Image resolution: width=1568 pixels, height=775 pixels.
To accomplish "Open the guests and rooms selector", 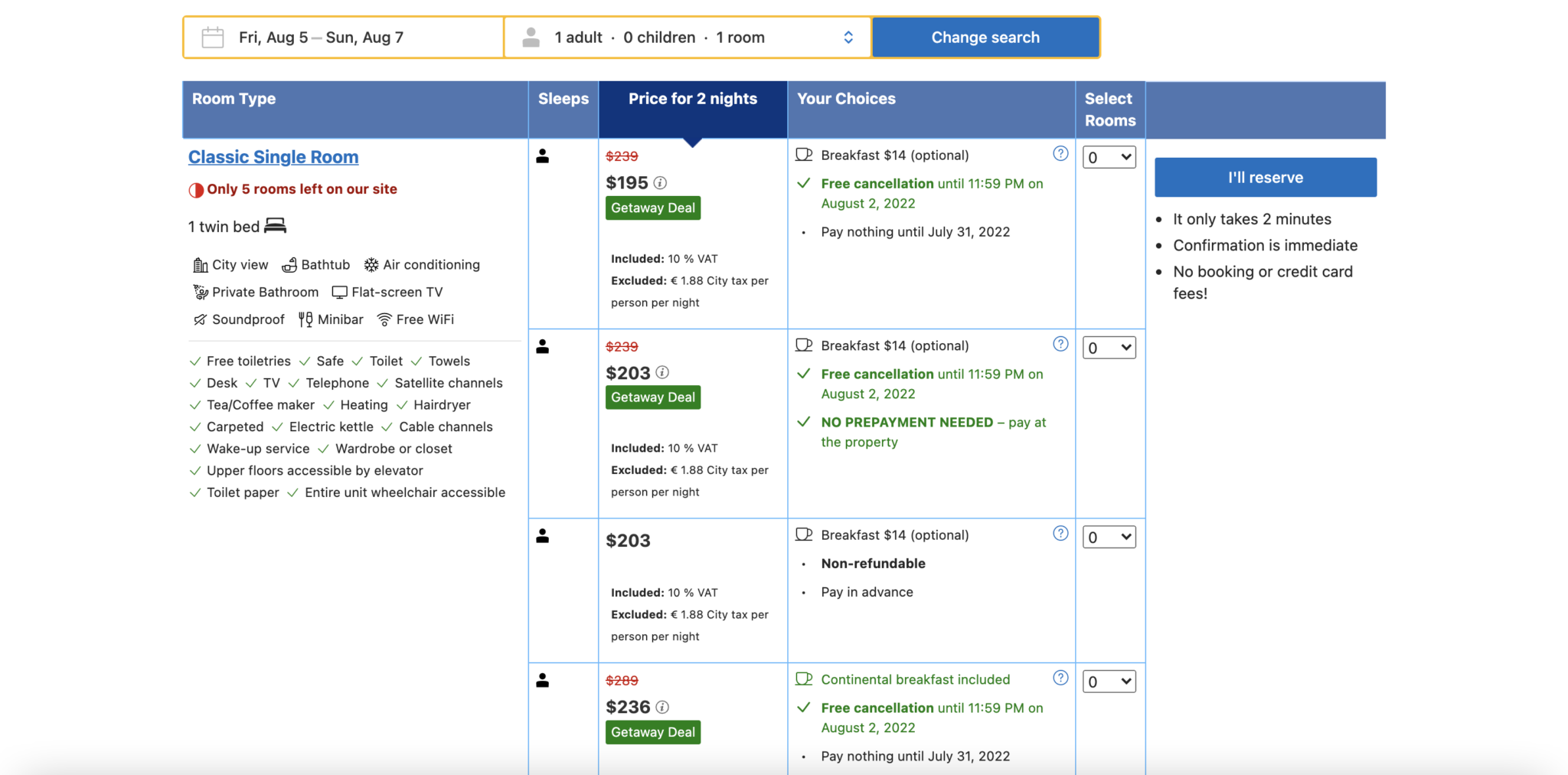I will (x=687, y=38).
